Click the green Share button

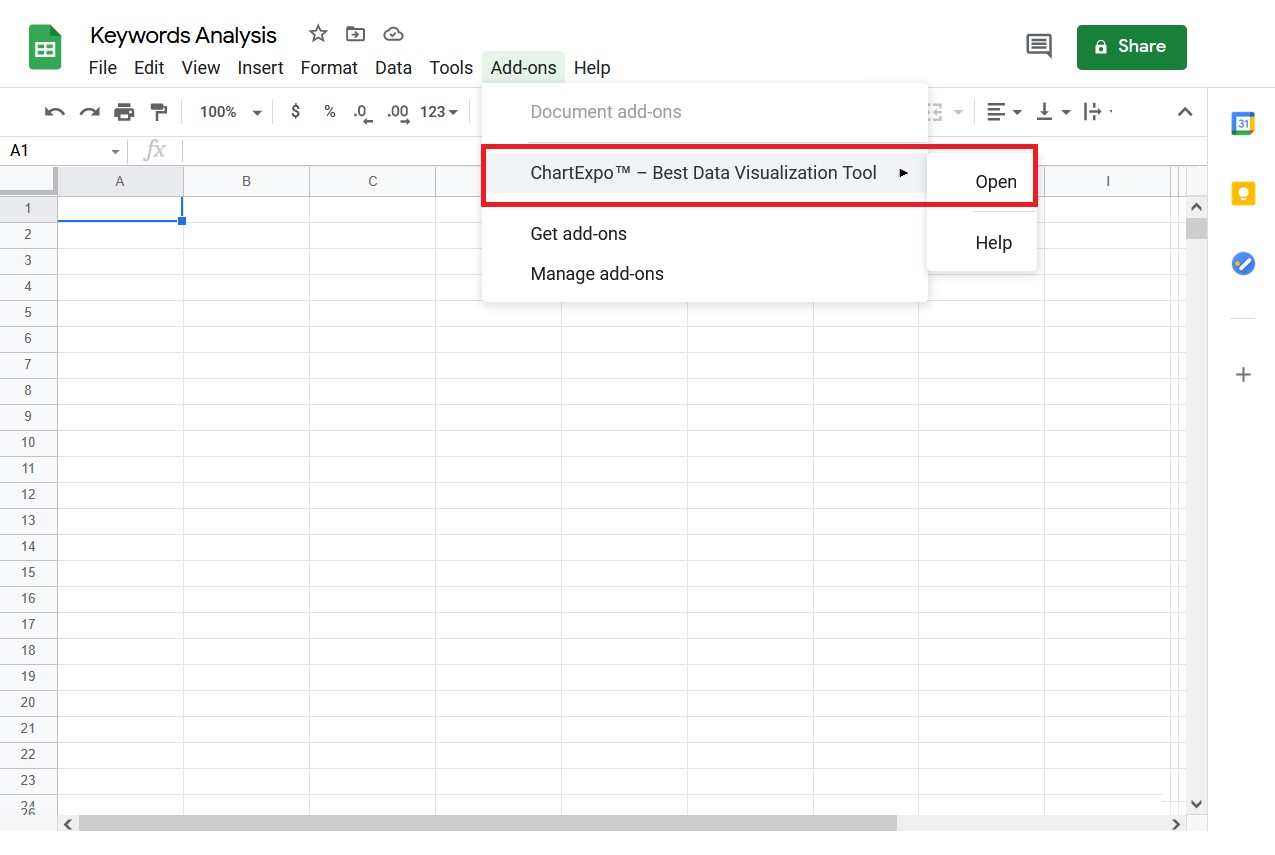click(1131, 47)
